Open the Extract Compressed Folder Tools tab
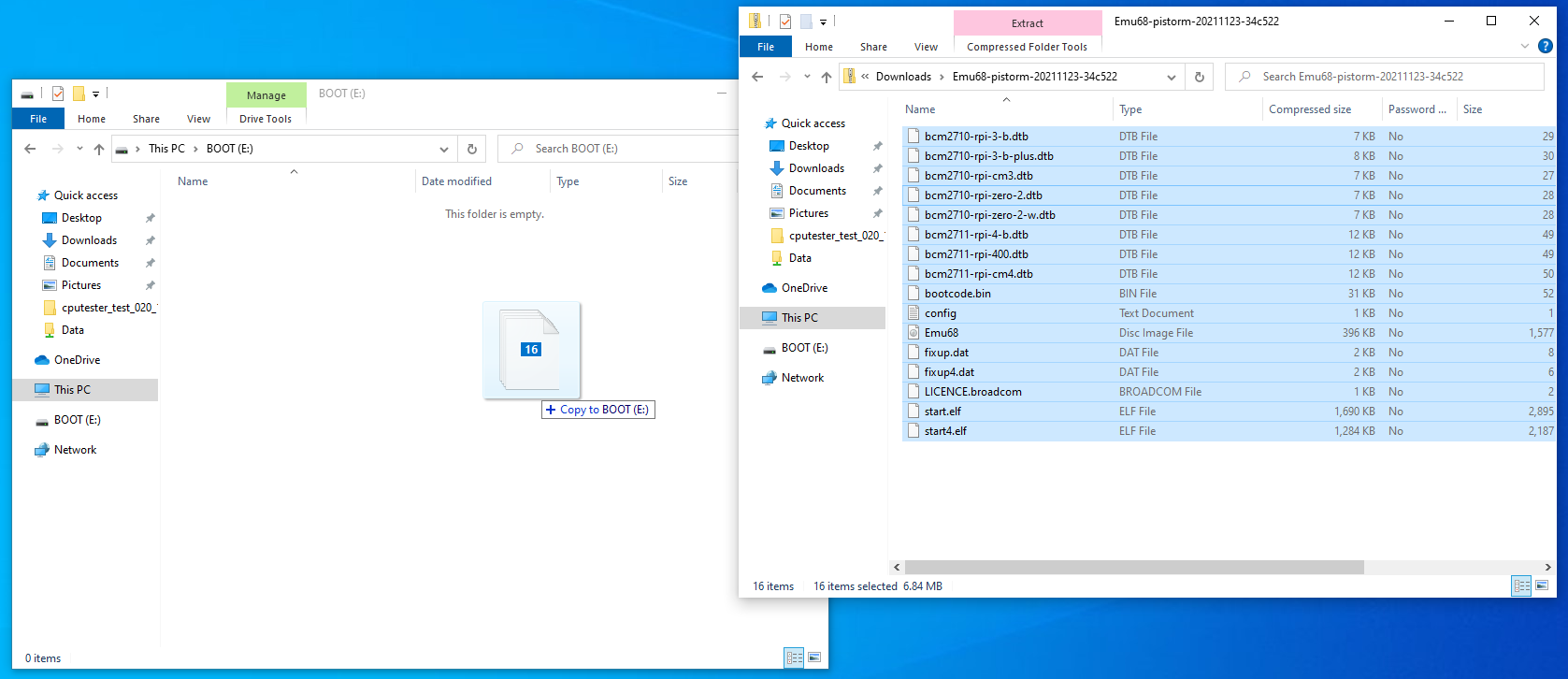1568x679 pixels. [1027, 23]
